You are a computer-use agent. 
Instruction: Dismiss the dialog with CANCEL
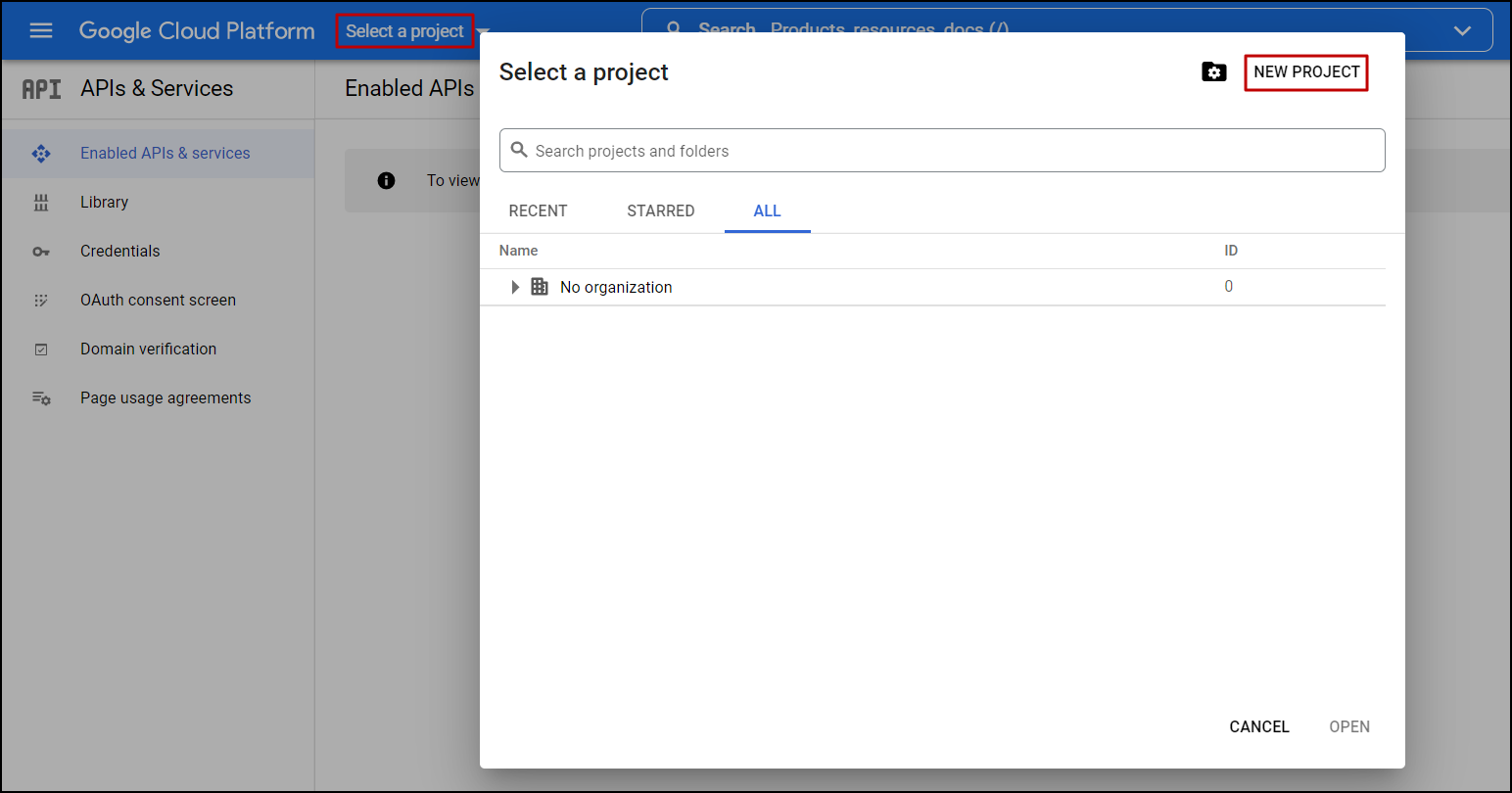[x=1258, y=726]
